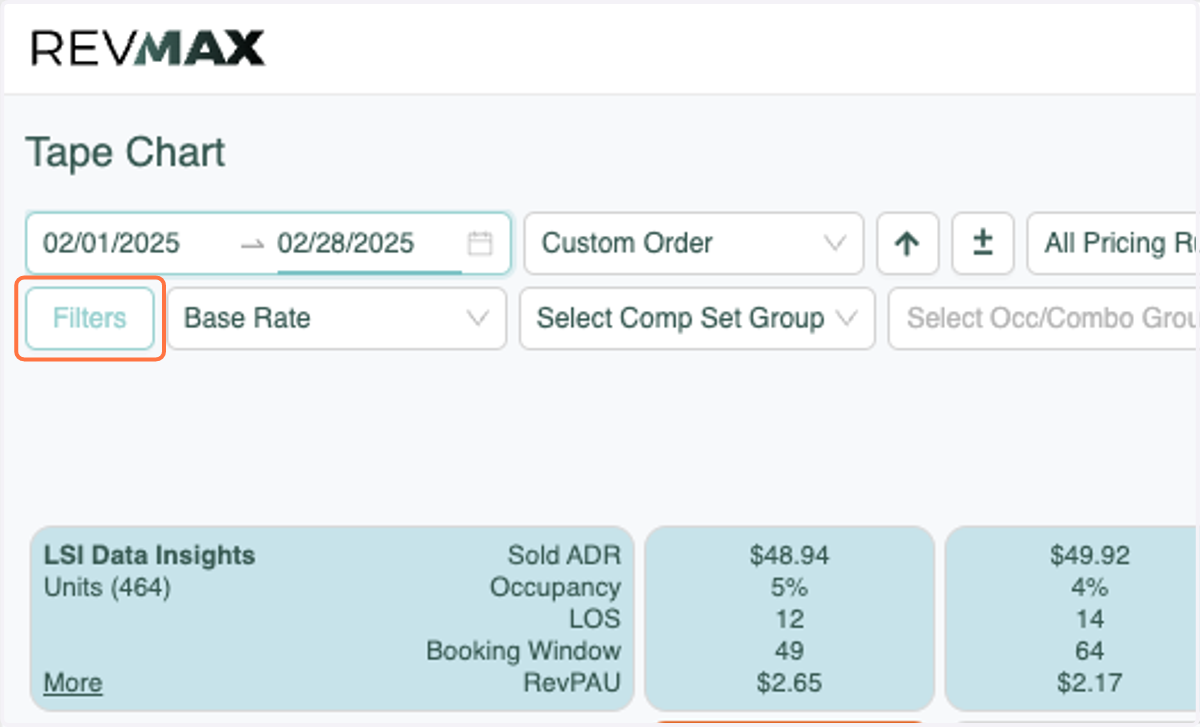Click the Units (464) label
Viewport: 1200px width, 727px height.
107,587
